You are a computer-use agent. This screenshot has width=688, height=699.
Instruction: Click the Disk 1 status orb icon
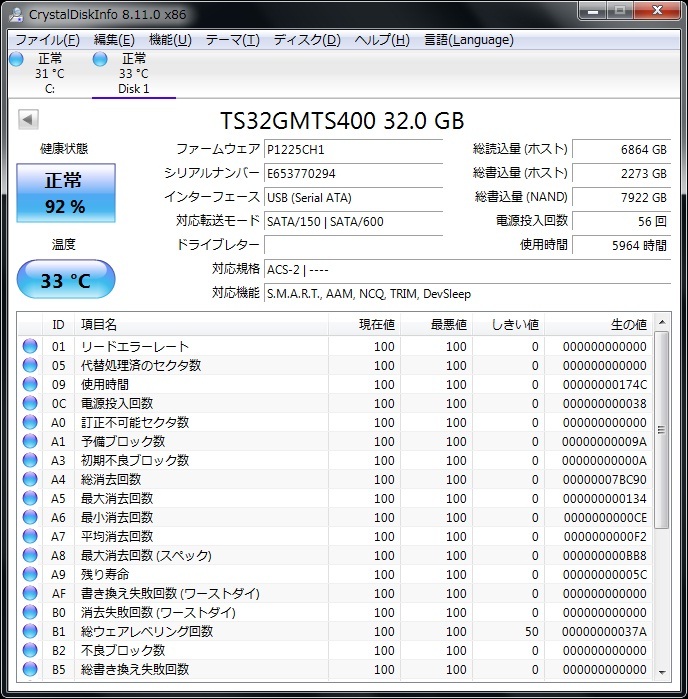pyautogui.click(x=100, y=59)
